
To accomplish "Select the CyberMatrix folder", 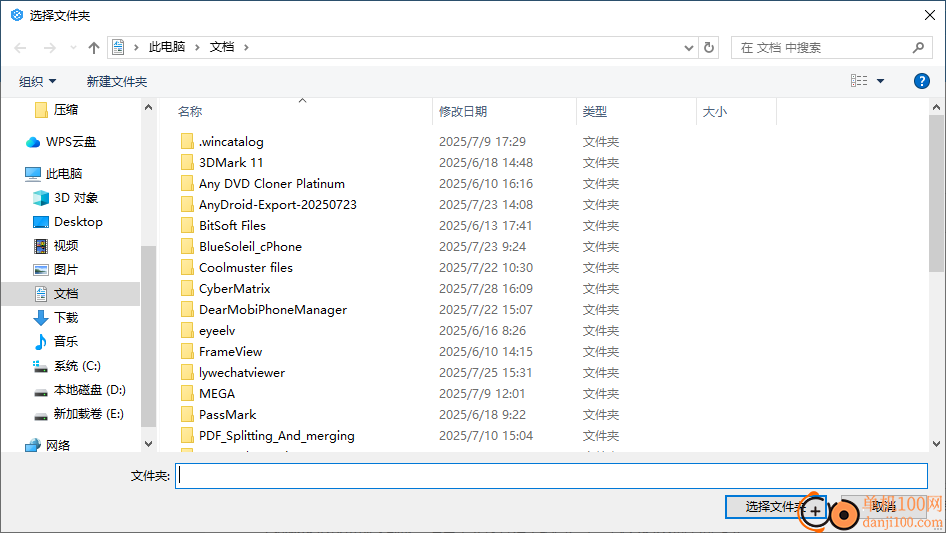I will pos(234,289).
